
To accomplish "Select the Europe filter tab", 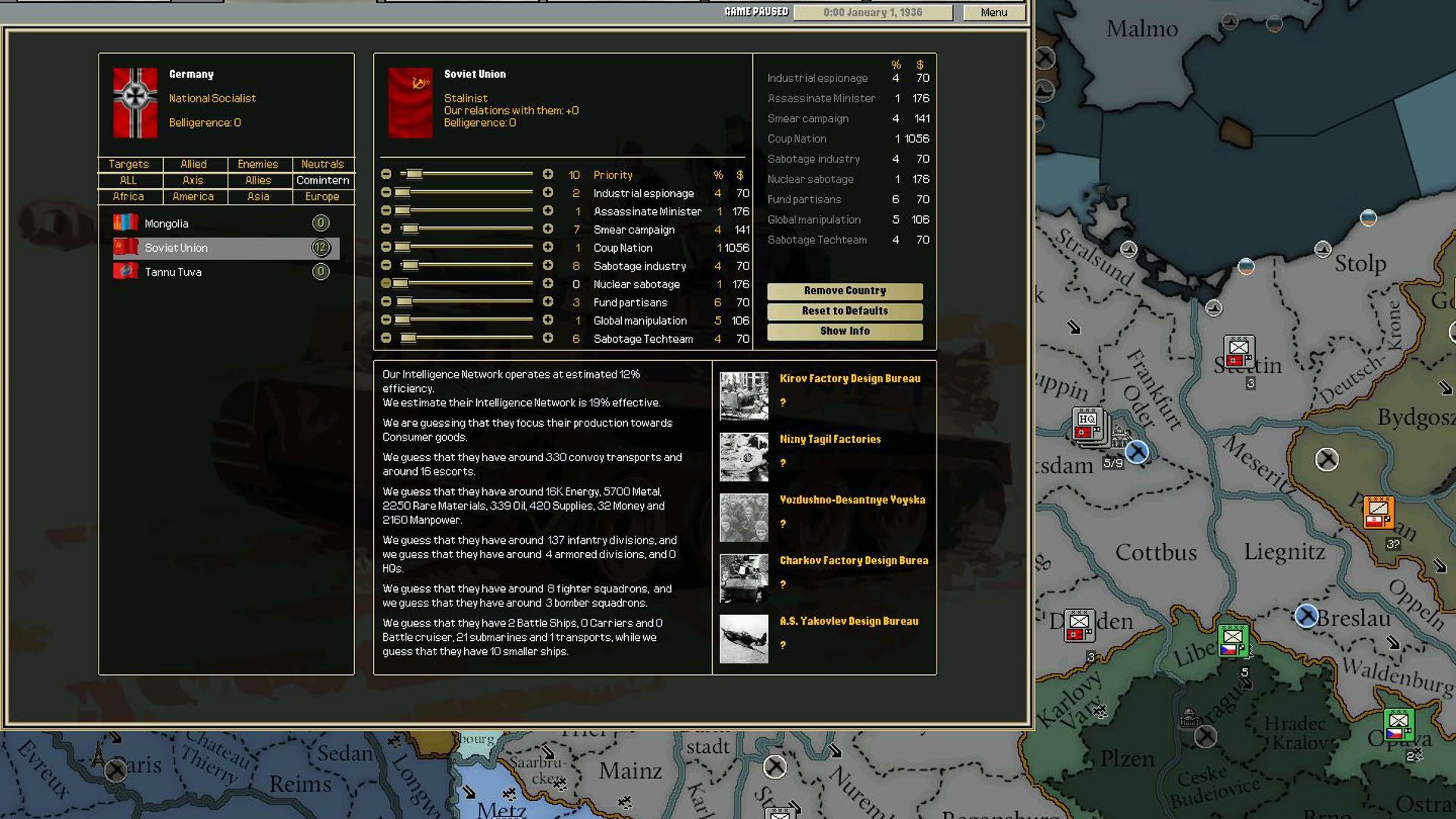I will coord(323,196).
